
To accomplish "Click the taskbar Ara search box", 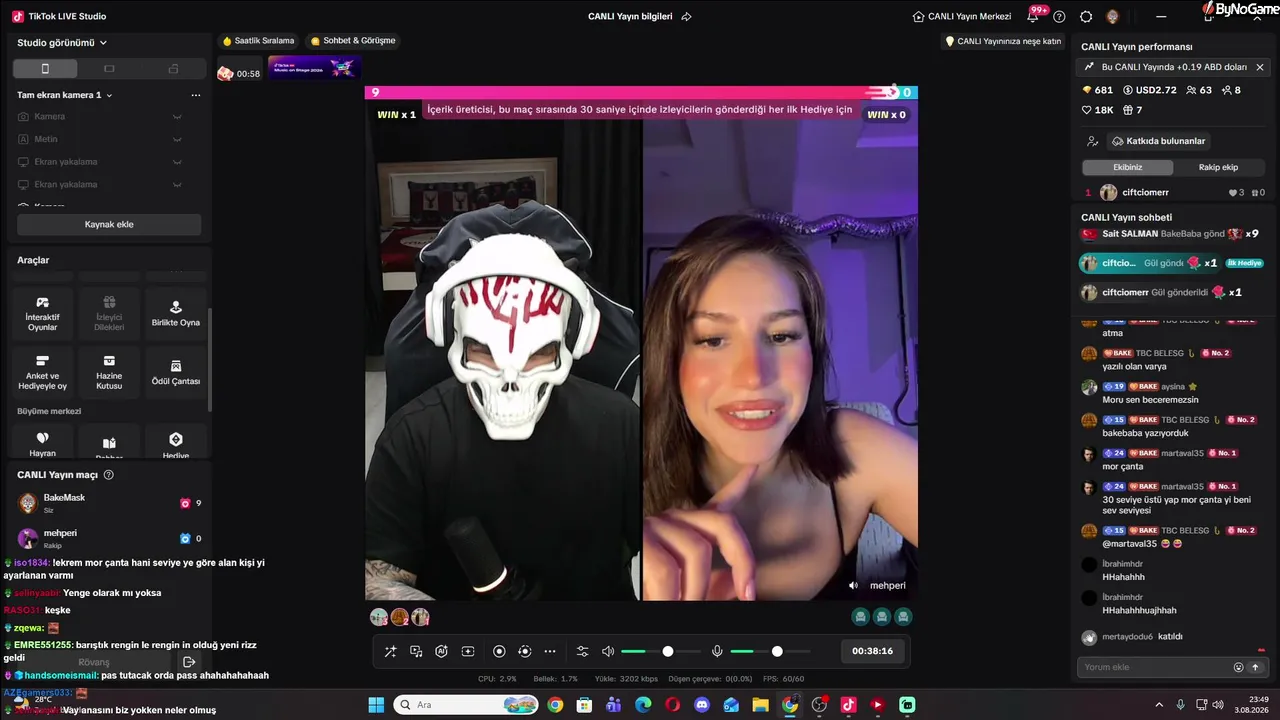I will point(464,705).
